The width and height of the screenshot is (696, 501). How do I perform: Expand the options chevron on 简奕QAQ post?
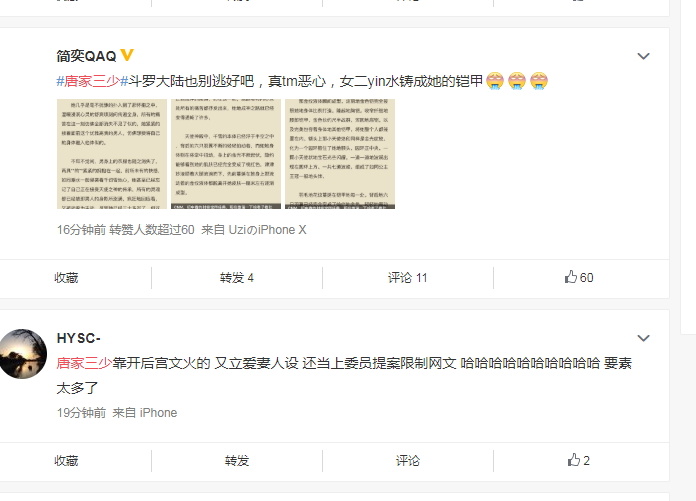coord(643,56)
